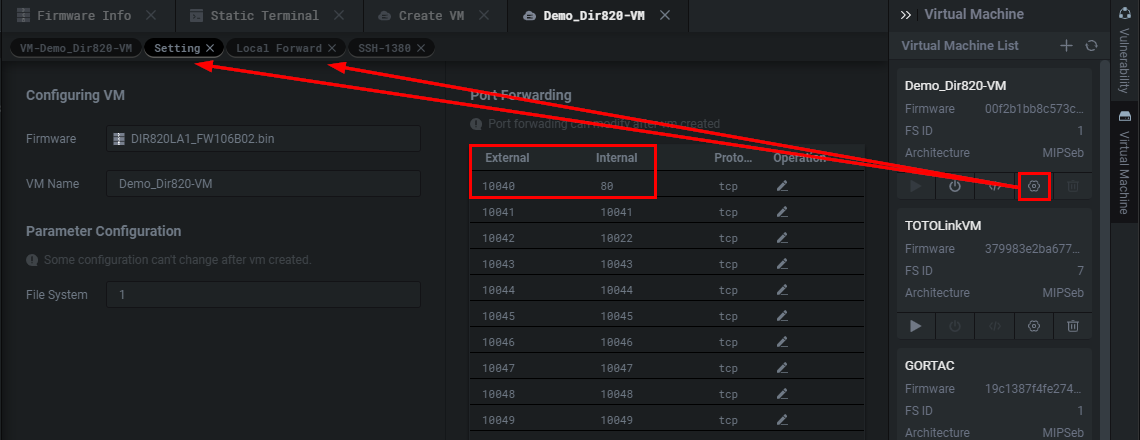Edit port forwarding row 10046
The image size is (1140, 440).
782,342
